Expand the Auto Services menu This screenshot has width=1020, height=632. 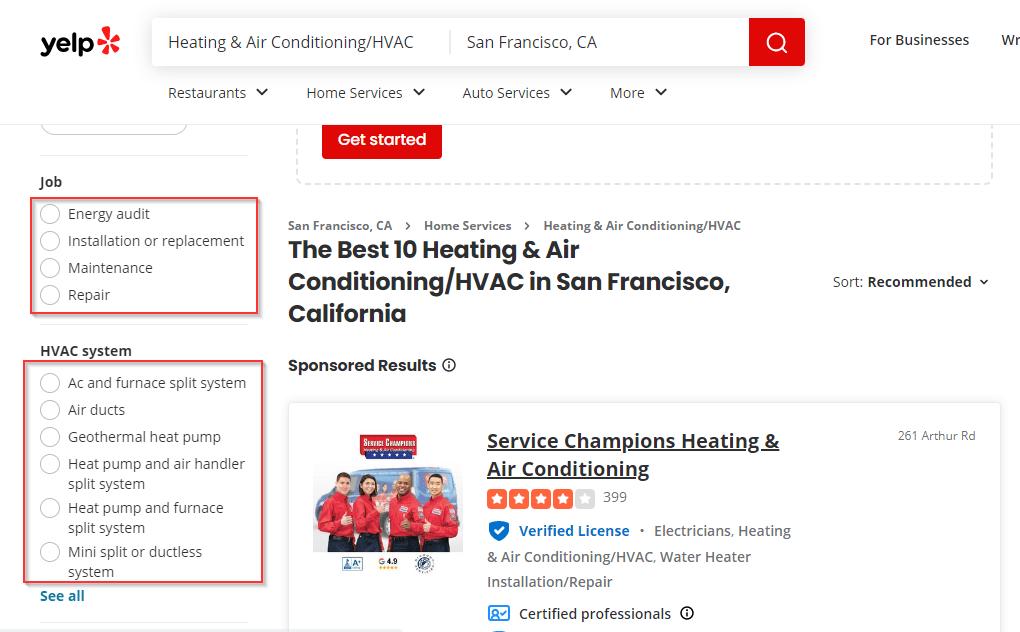(x=517, y=93)
